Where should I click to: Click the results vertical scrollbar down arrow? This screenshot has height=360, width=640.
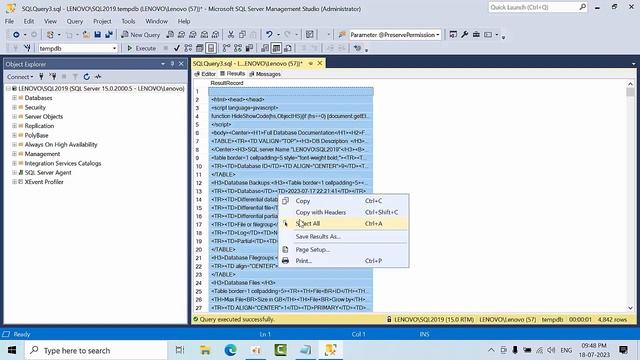[x=631, y=308]
